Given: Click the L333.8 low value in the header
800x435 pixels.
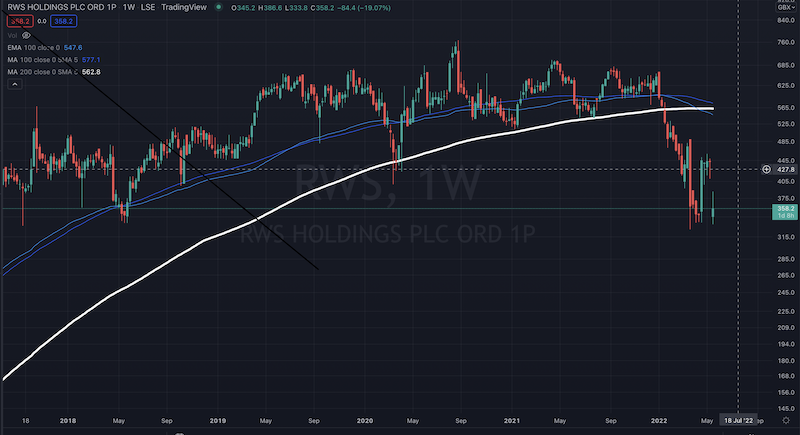Looking at the screenshot, I should coord(296,8).
